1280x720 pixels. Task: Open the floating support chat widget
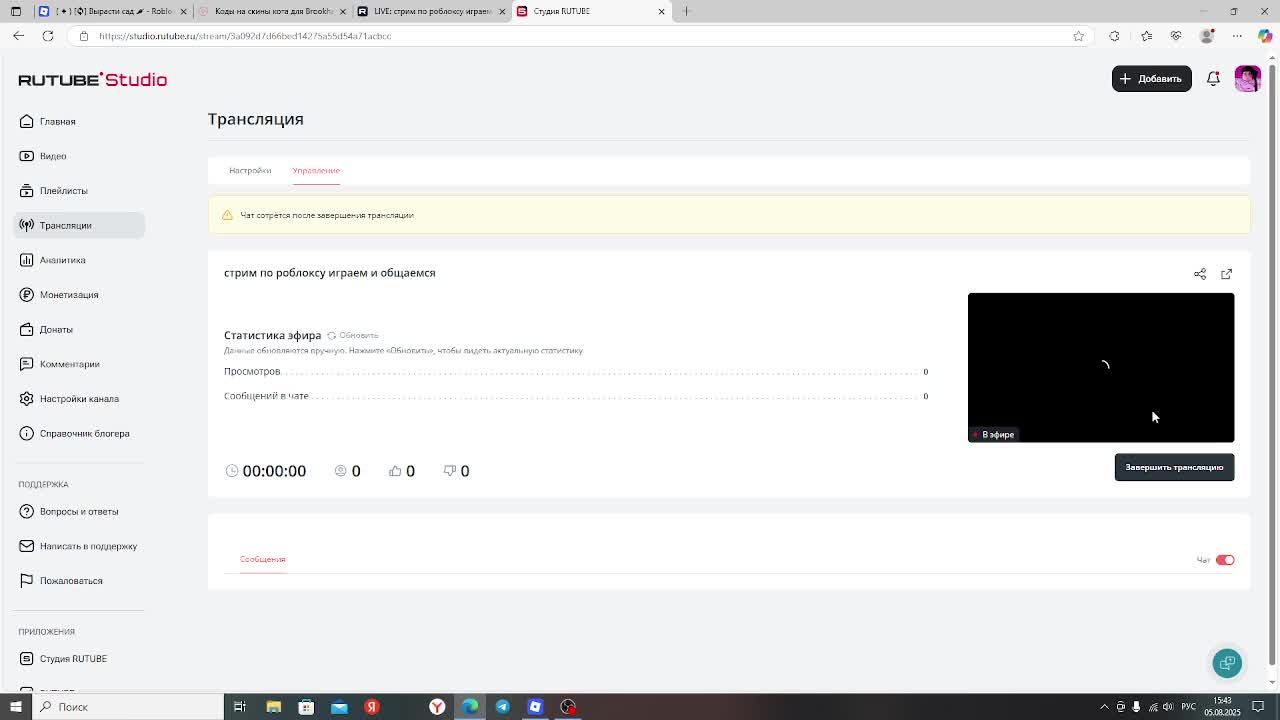tap(1227, 662)
